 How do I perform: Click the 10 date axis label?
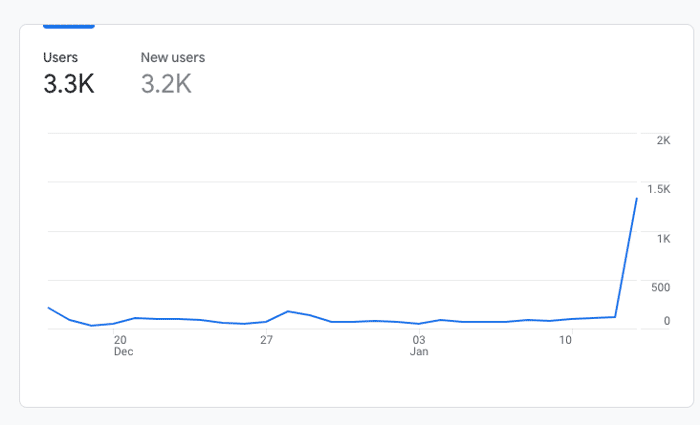565,340
